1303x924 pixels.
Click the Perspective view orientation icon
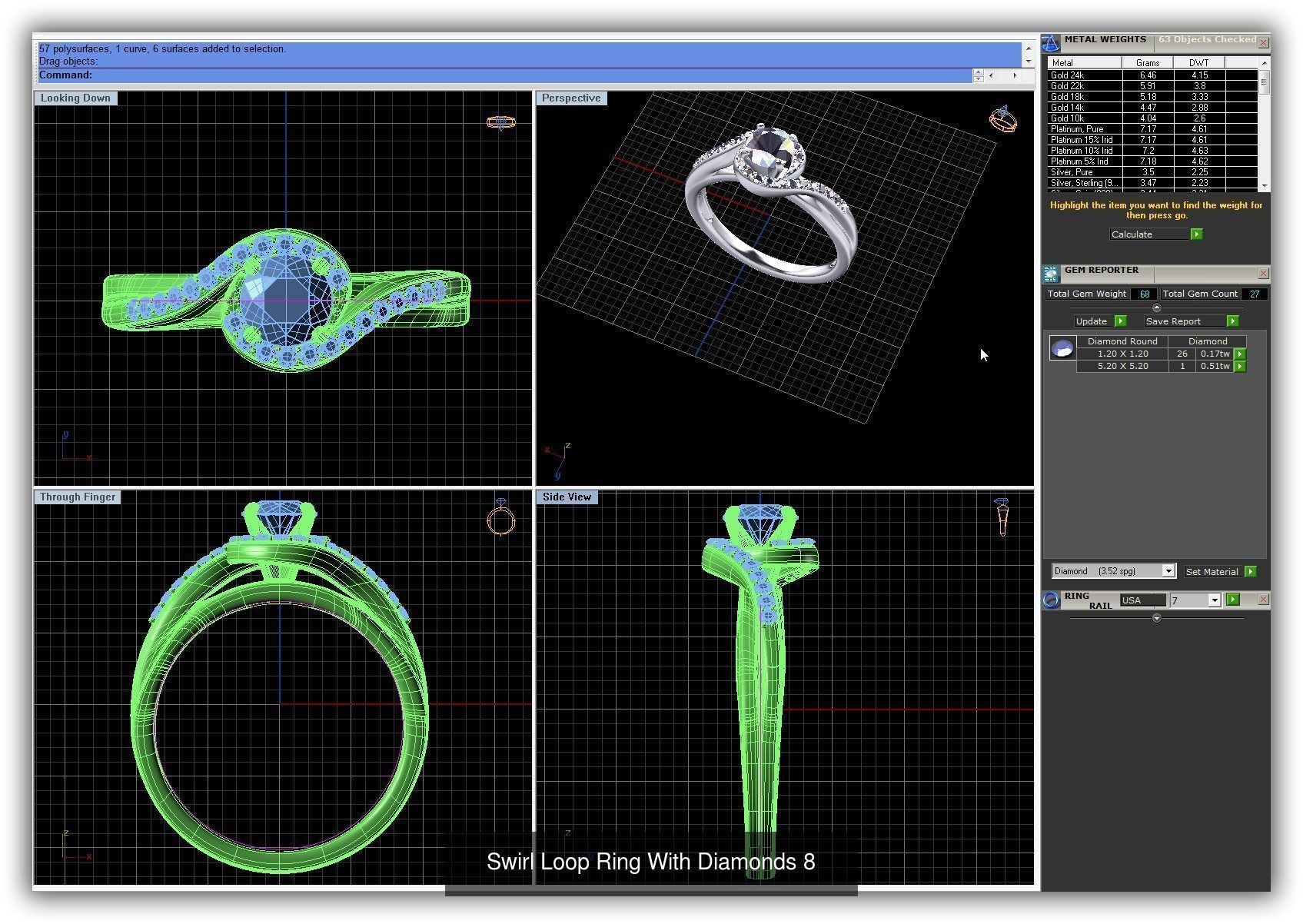coord(1003,119)
